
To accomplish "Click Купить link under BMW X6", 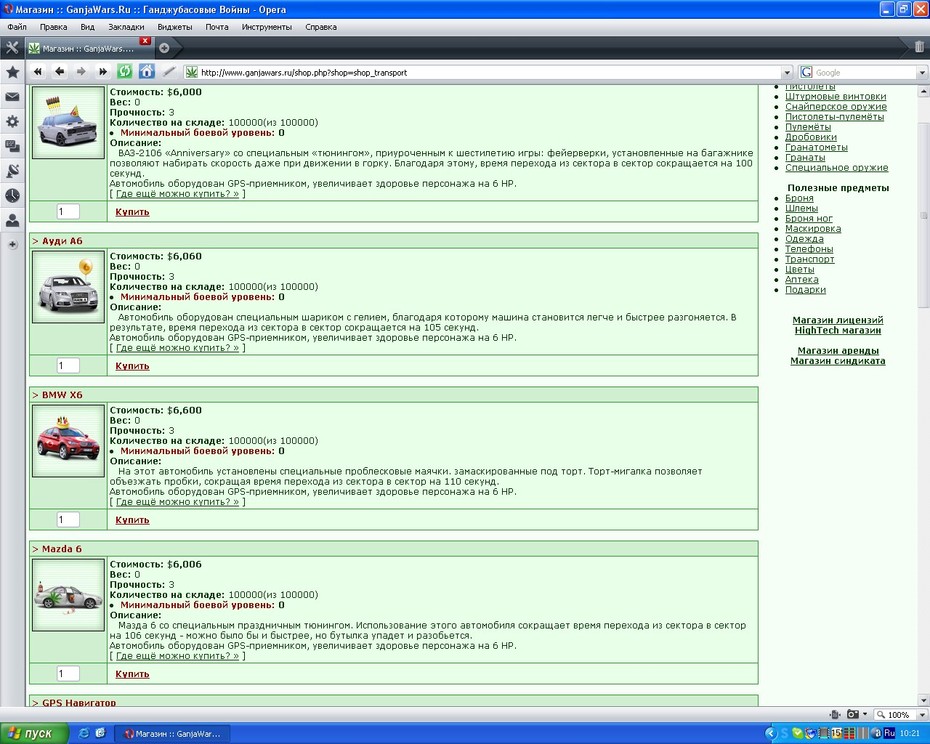I will pos(132,520).
